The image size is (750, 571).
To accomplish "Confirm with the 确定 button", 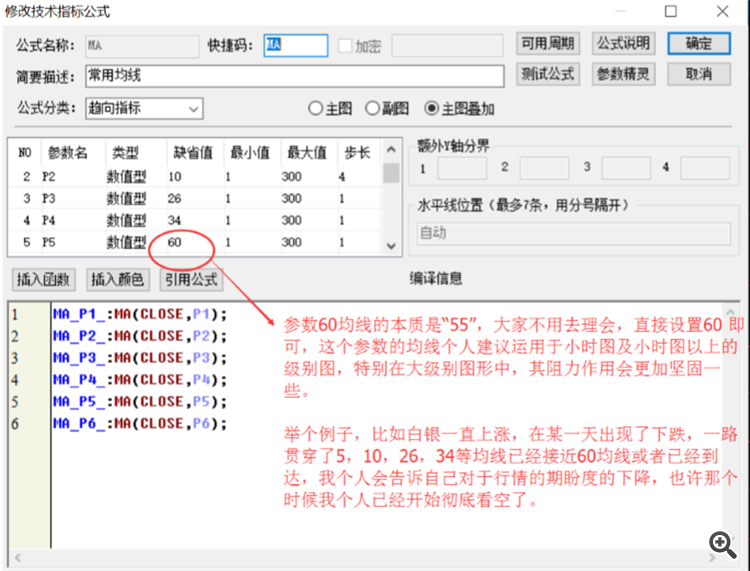I will [699, 44].
